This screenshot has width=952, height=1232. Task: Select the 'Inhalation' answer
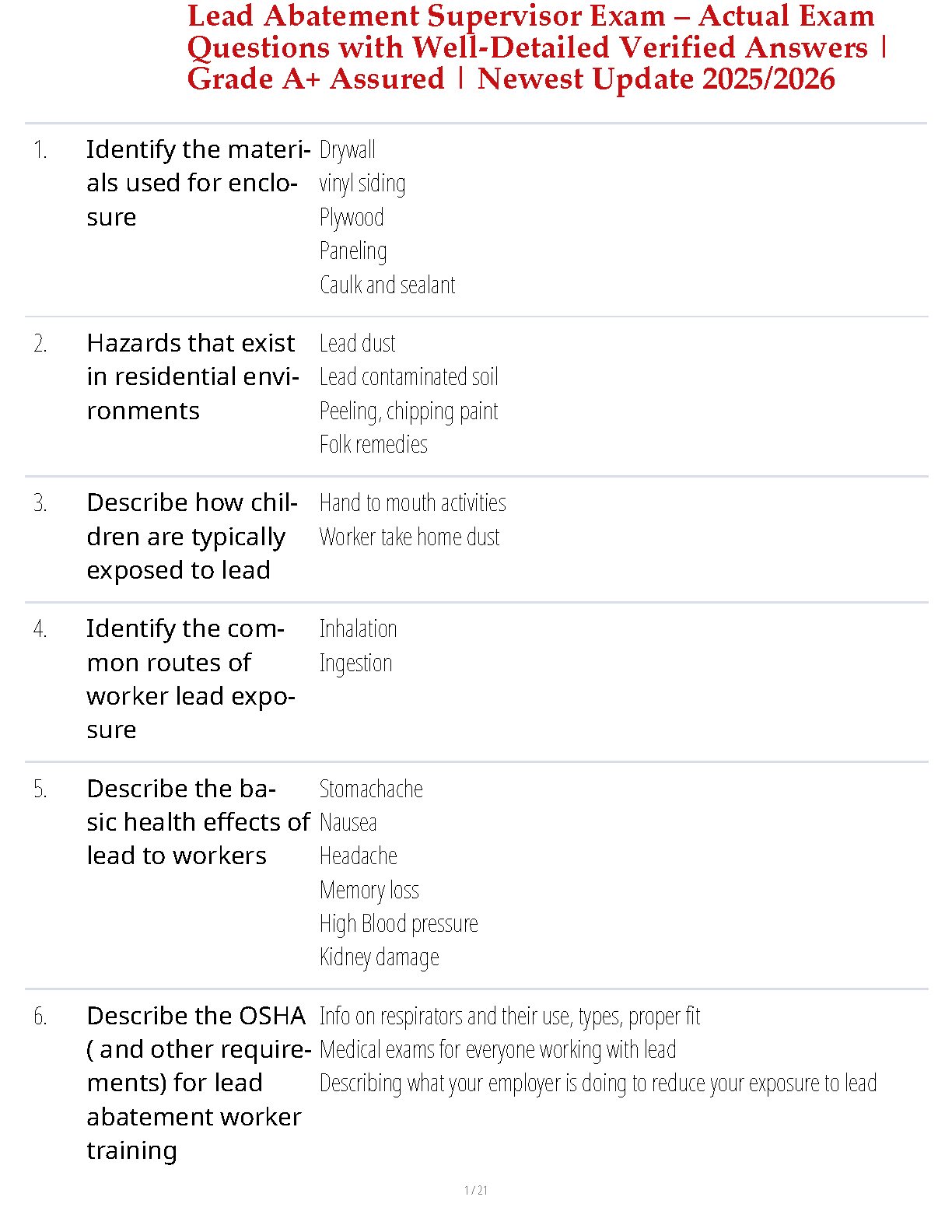[x=358, y=628]
